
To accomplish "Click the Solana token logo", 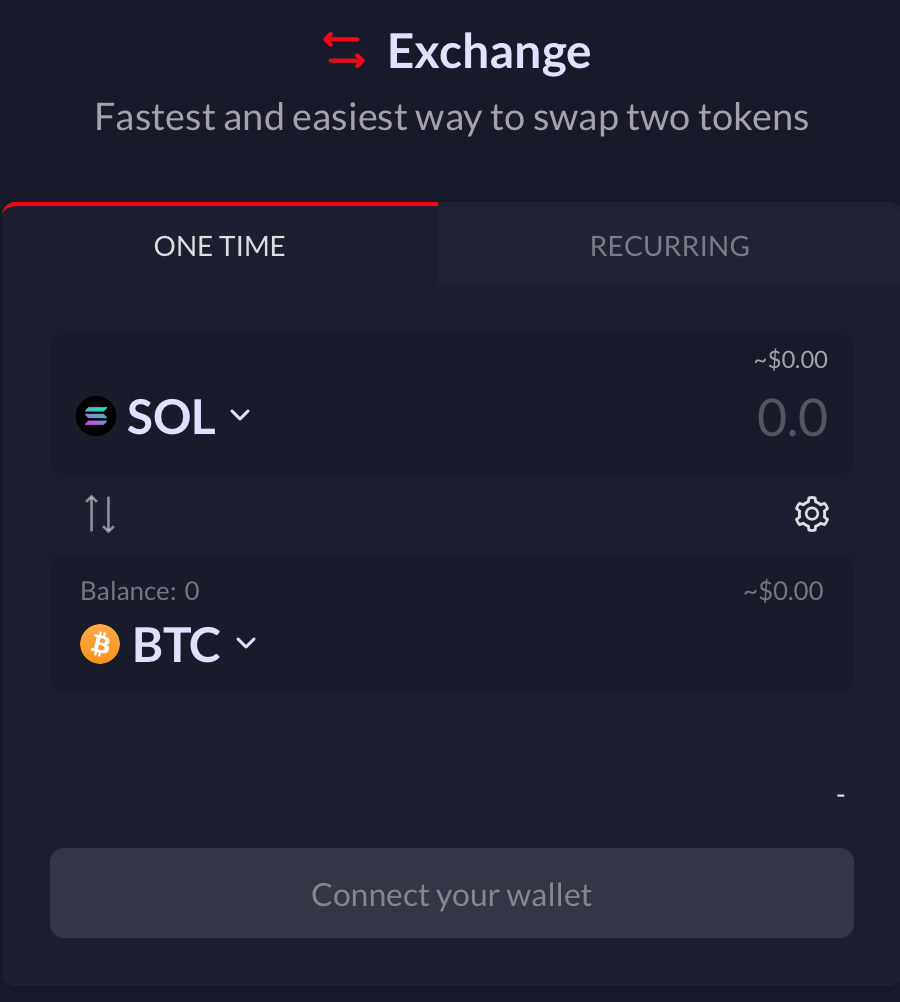I will [x=96, y=417].
